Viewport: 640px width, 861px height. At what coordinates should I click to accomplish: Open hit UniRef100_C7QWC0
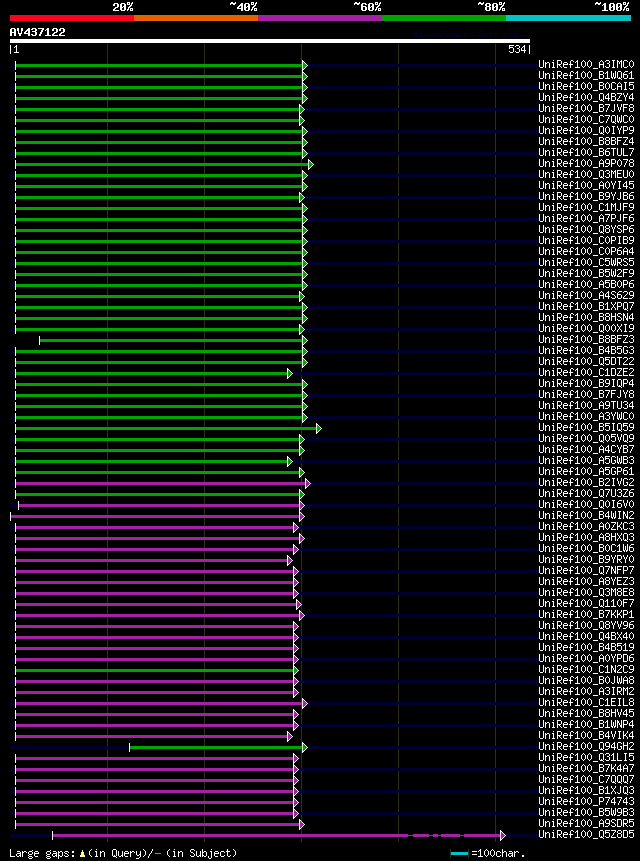[586, 120]
